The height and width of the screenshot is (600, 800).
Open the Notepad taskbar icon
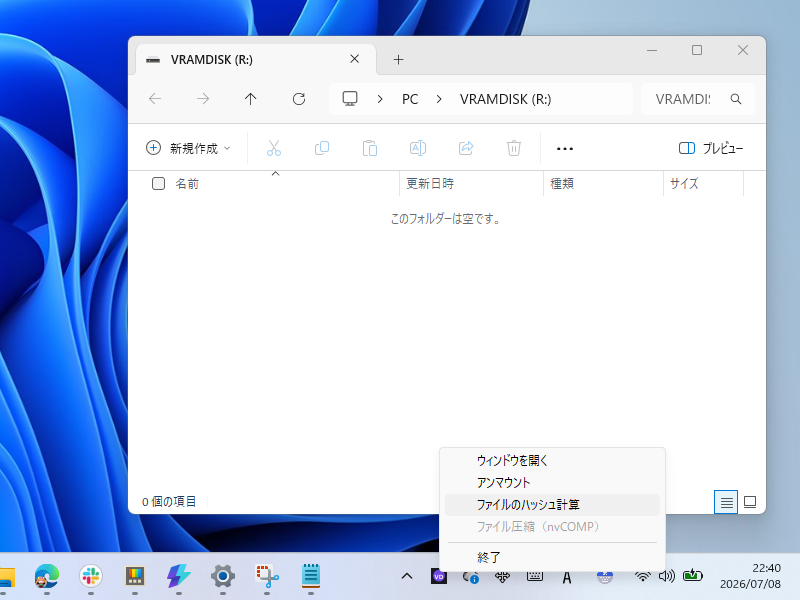311,576
